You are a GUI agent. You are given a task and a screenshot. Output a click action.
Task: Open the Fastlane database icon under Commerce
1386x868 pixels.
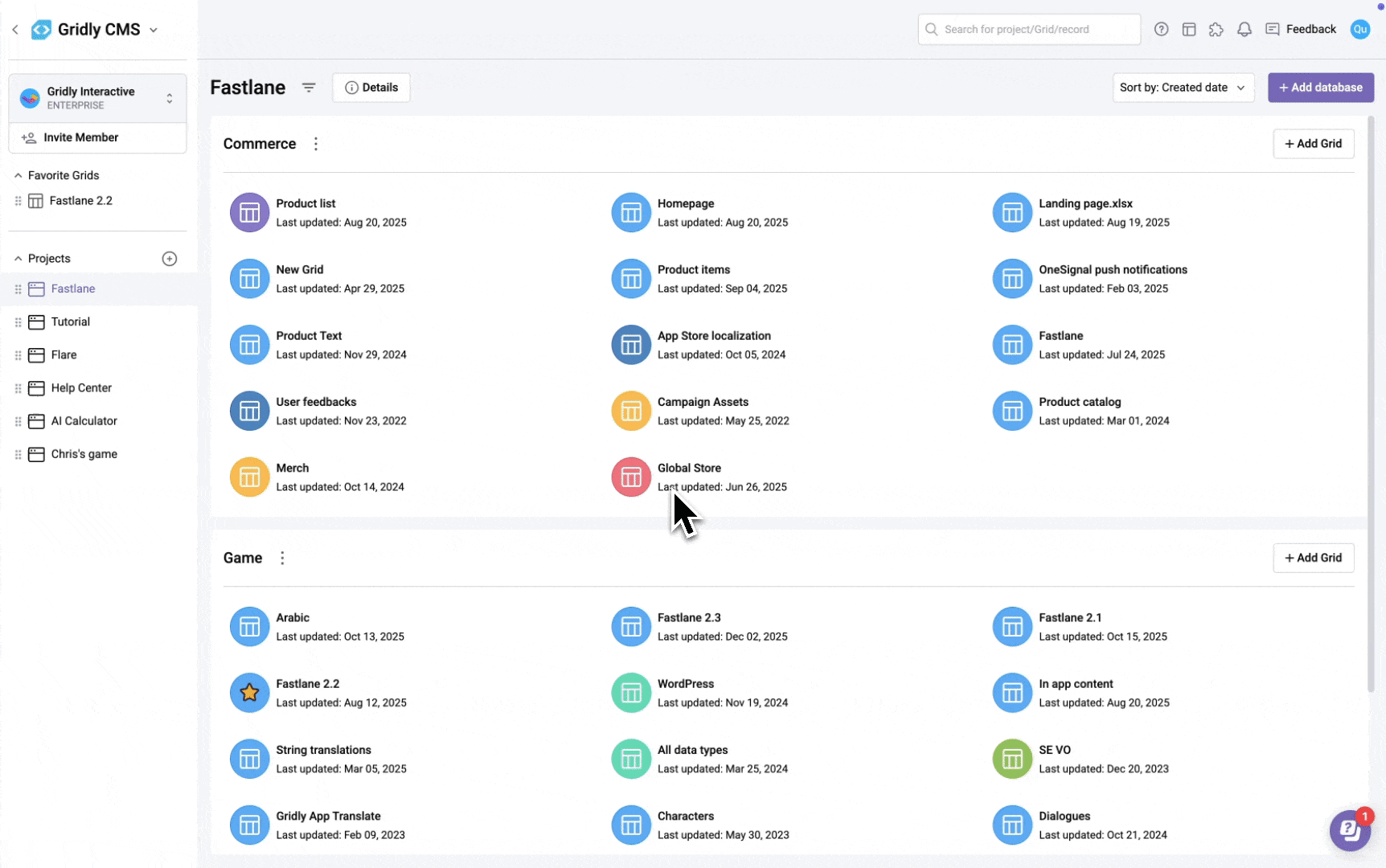tap(1012, 344)
